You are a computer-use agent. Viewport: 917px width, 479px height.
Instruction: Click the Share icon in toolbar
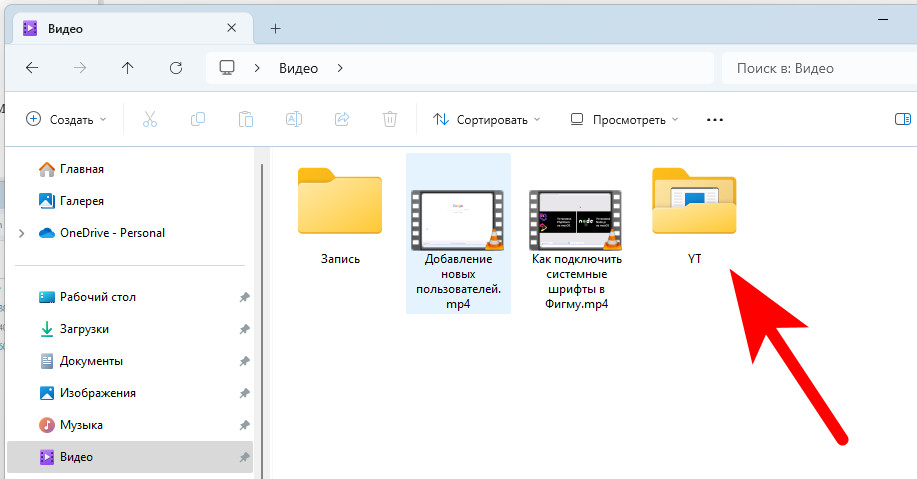click(x=342, y=119)
